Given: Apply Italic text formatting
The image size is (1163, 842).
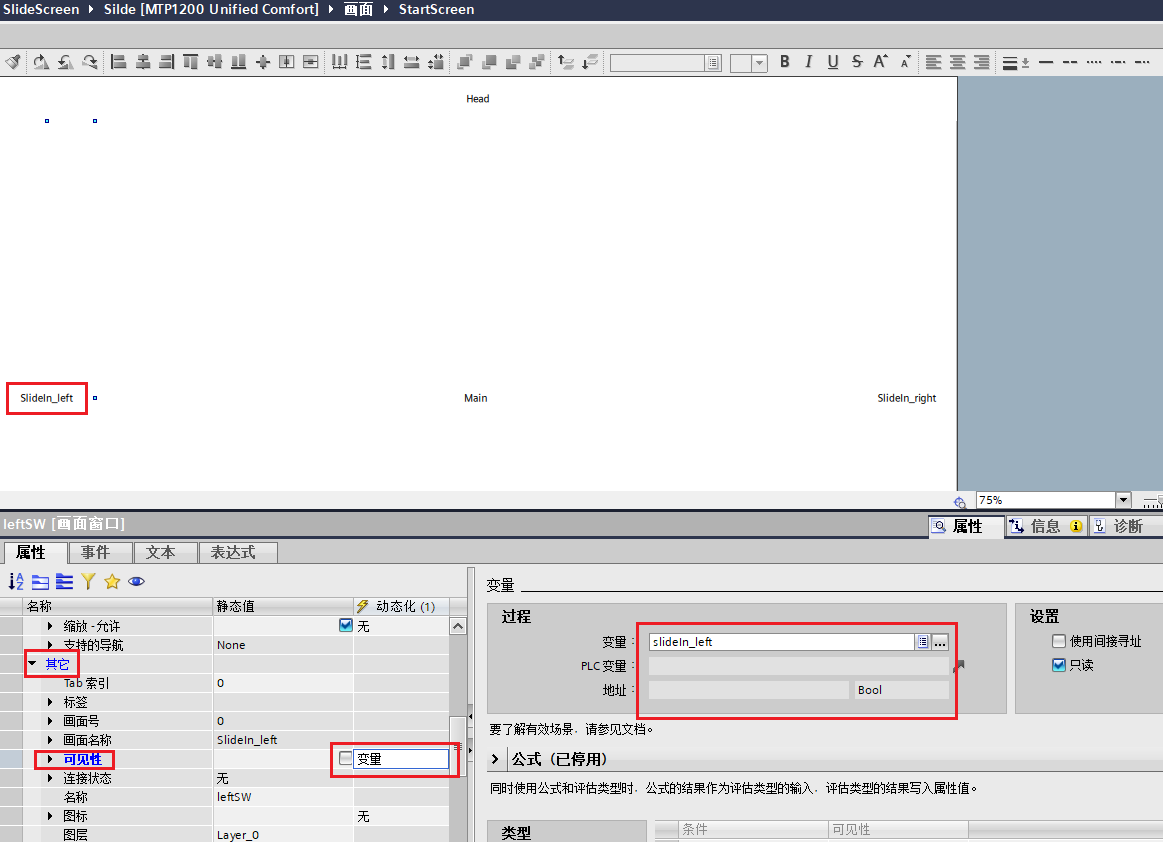Looking at the screenshot, I should click(809, 62).
